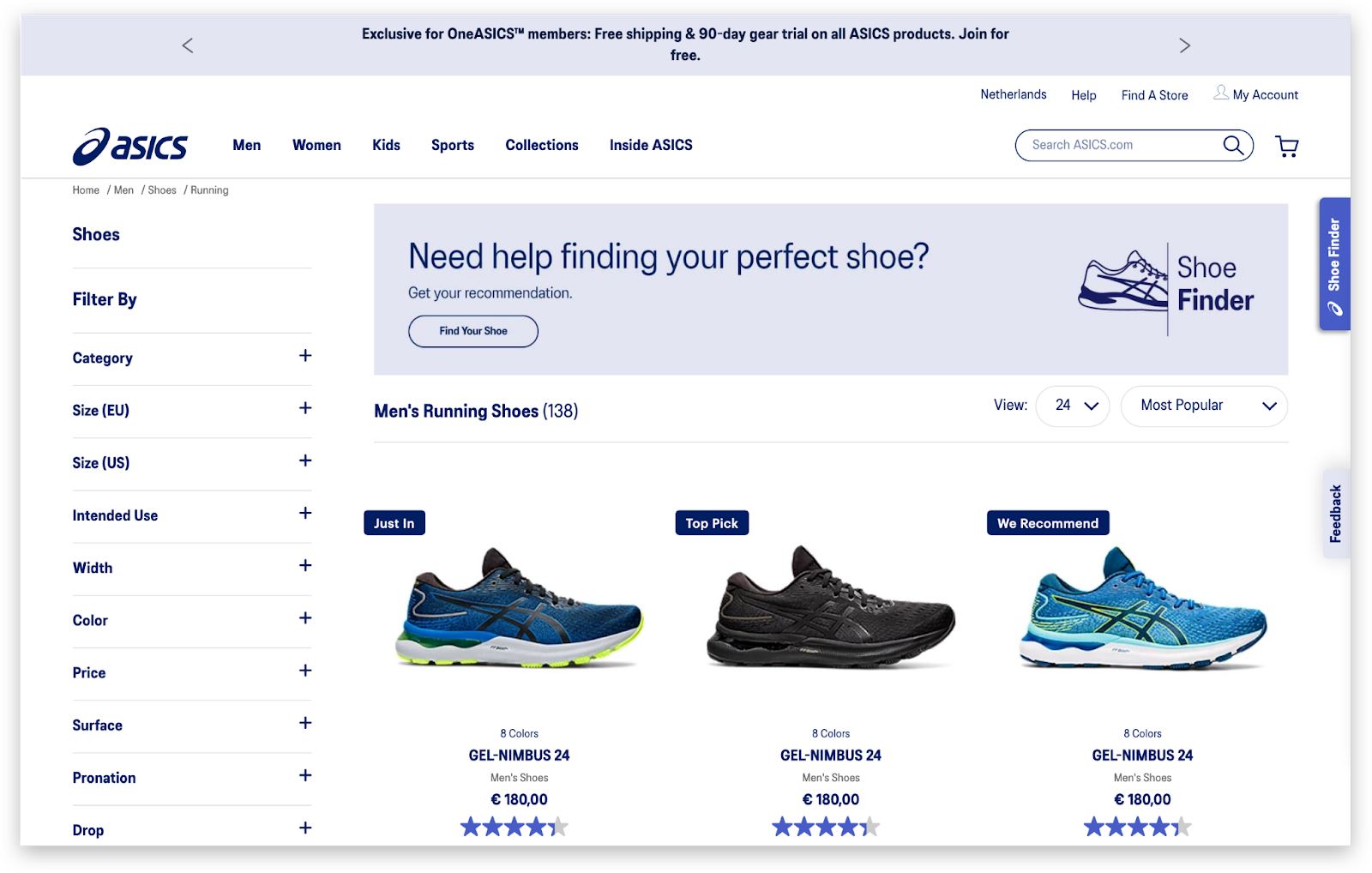
Task: Expand the Color filter
Action: point(304,618)
